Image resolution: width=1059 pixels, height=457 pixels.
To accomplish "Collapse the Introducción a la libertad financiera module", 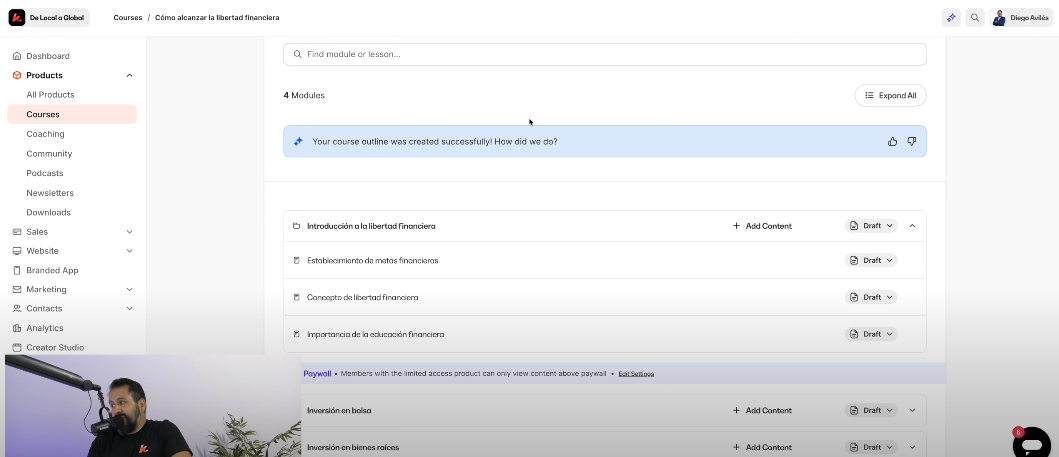I will click(912, 226).
